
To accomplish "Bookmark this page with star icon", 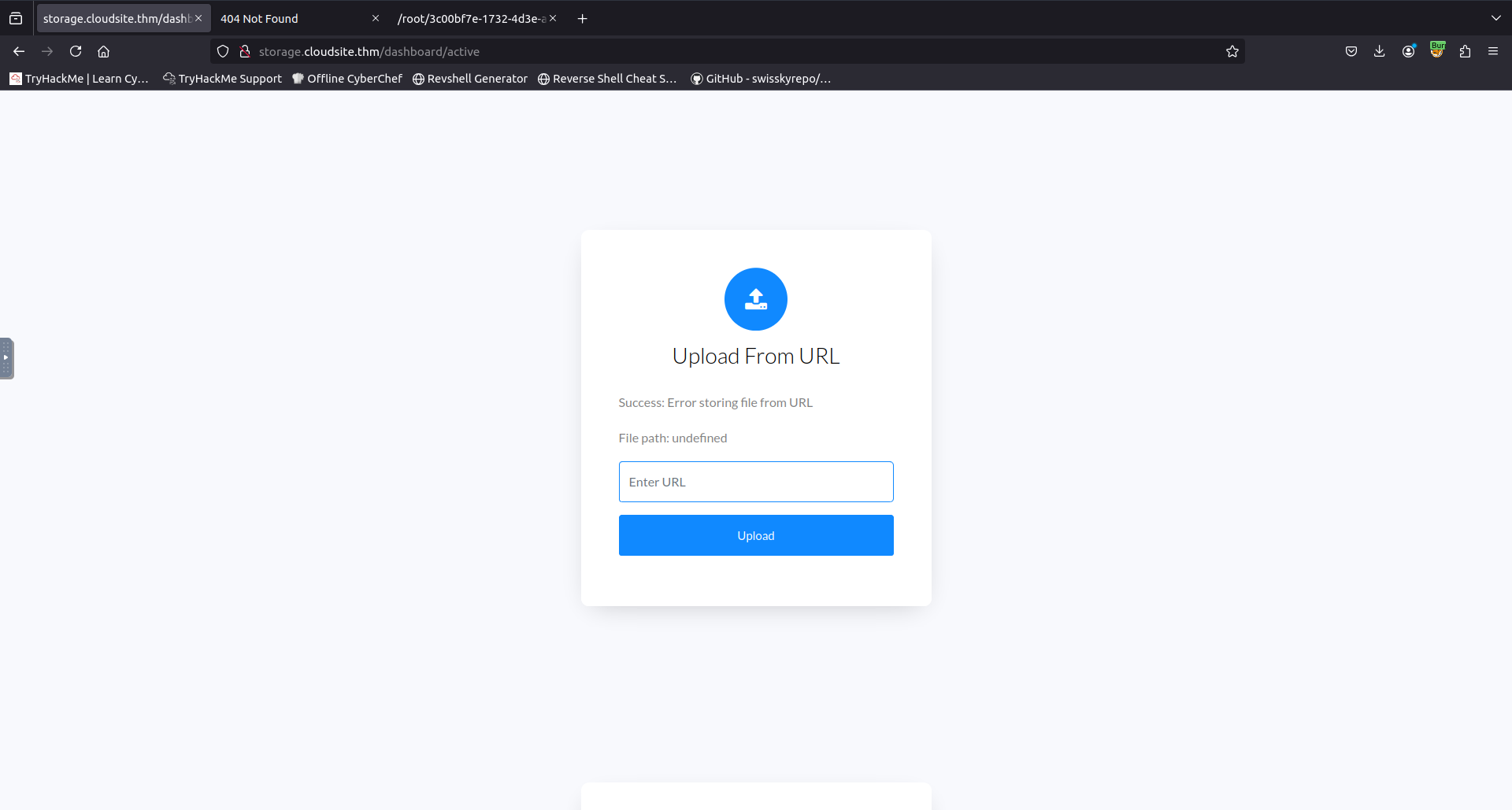I will click(x=1232, y=51).
